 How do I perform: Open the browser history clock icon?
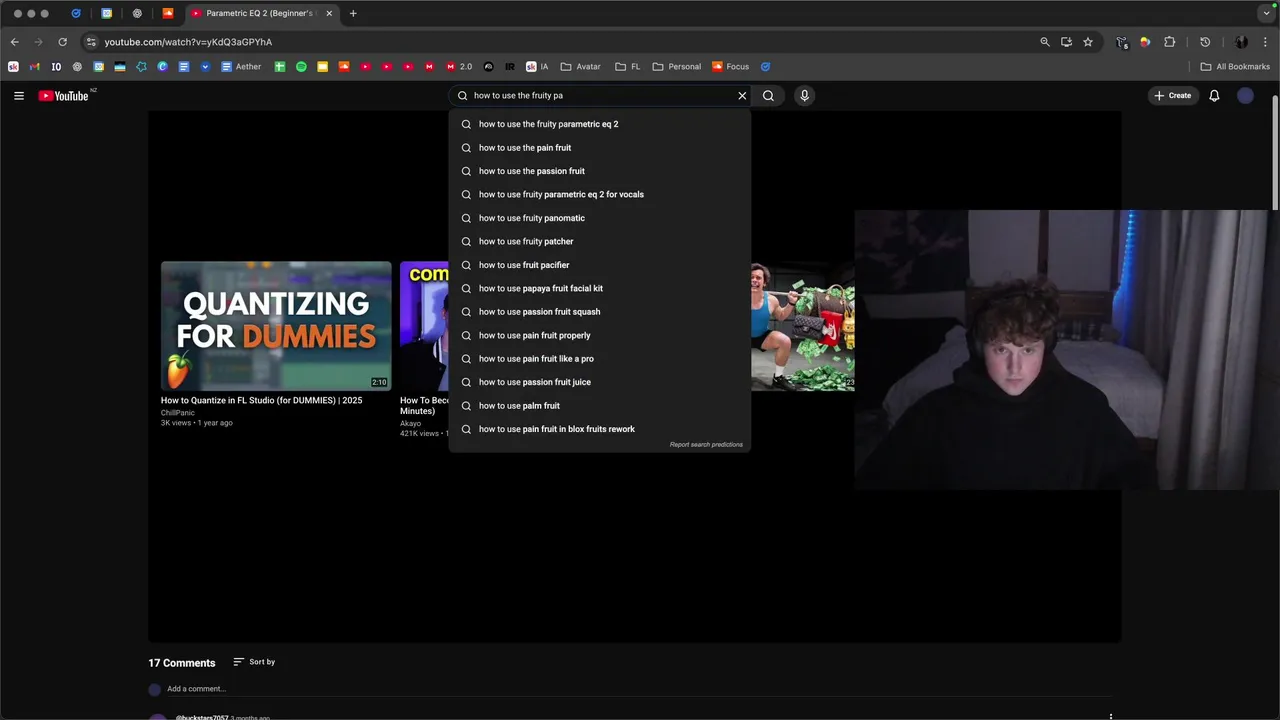[1205, 42]
